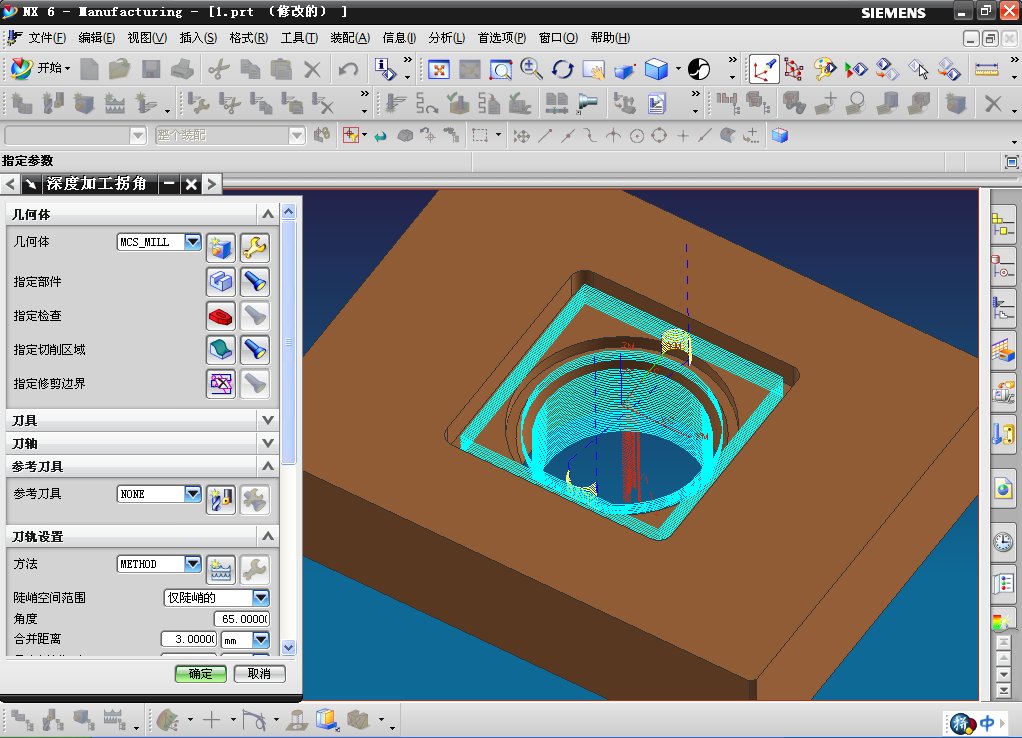This screenshot has height=738, width=1022.
Task: Open the 插入(S) menu
Action: [198, 38]
